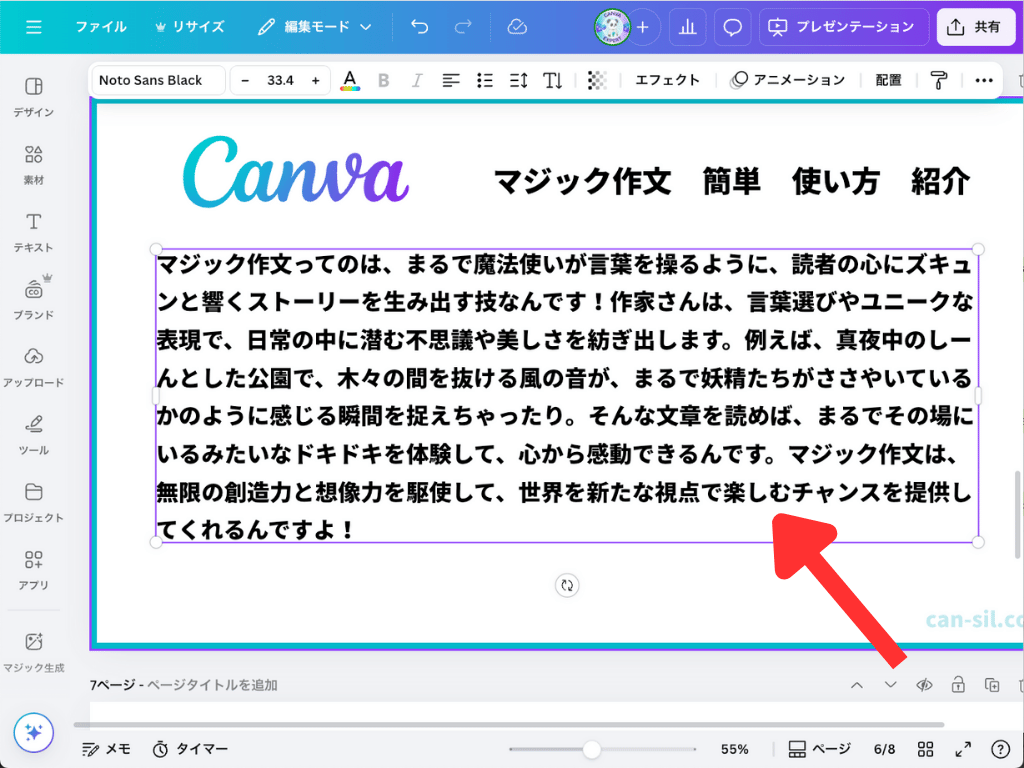The image size is (1024, 768).
Task: Open the 配置 position panel
Action: 888,80
